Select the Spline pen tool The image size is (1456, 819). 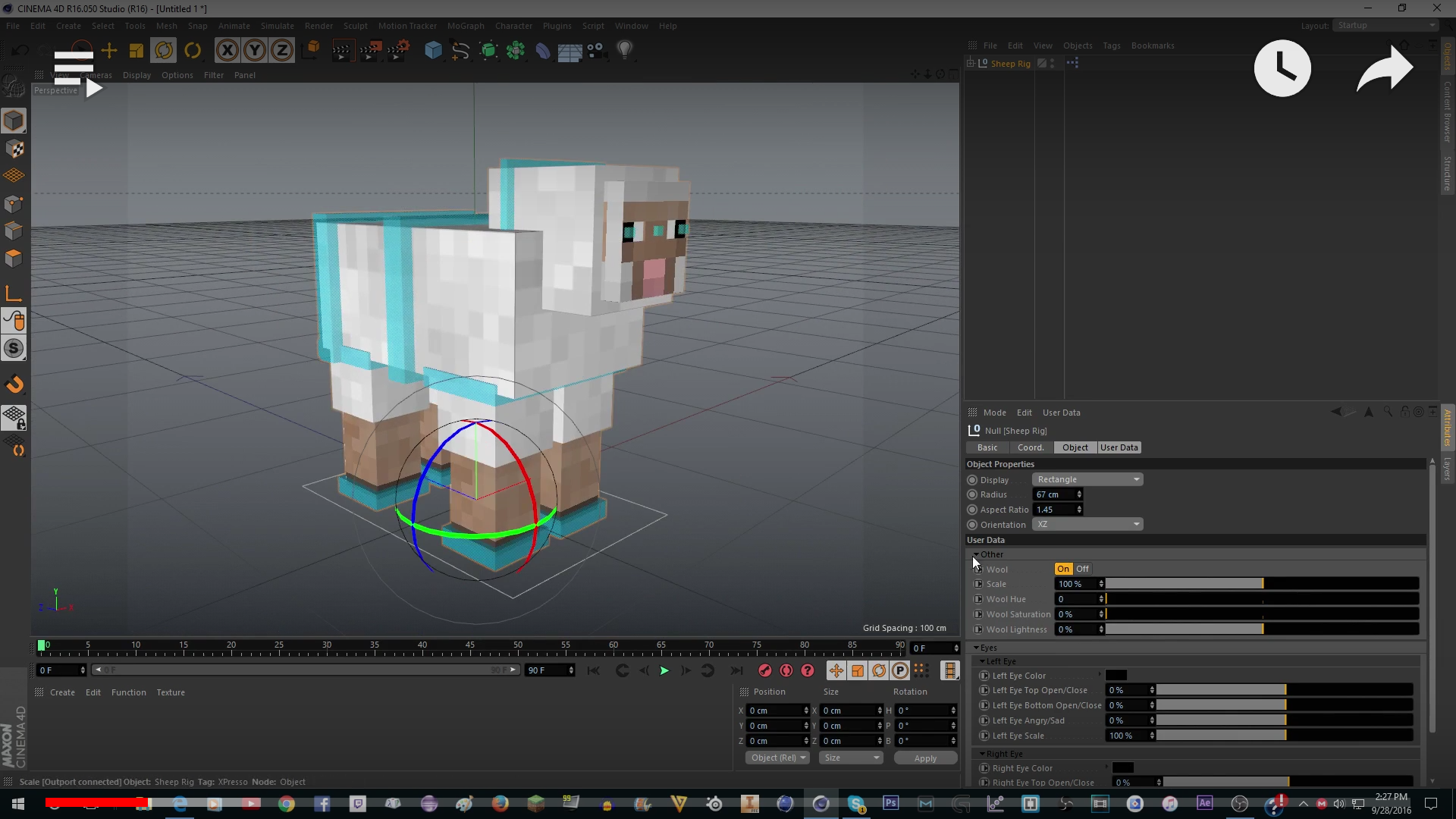pyautogui.click(x=460, y=51)
